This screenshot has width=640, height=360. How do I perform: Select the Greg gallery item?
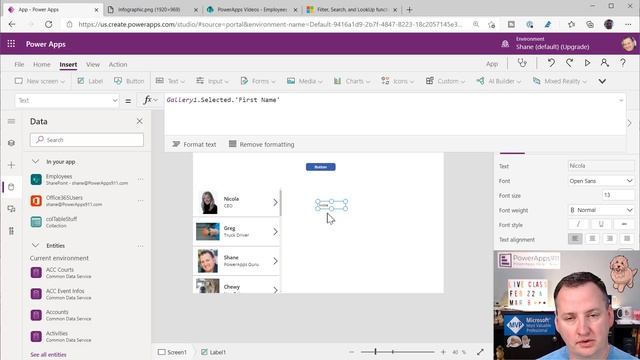click(x=237, y=231)
